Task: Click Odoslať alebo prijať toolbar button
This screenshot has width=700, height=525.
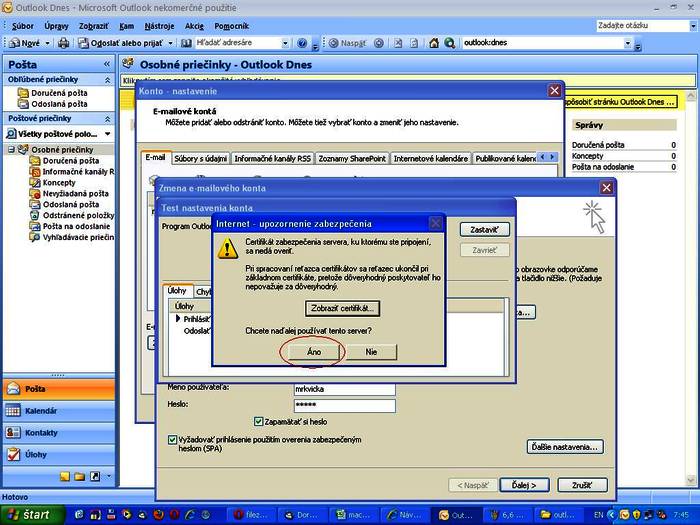Action: pos(121,43)
